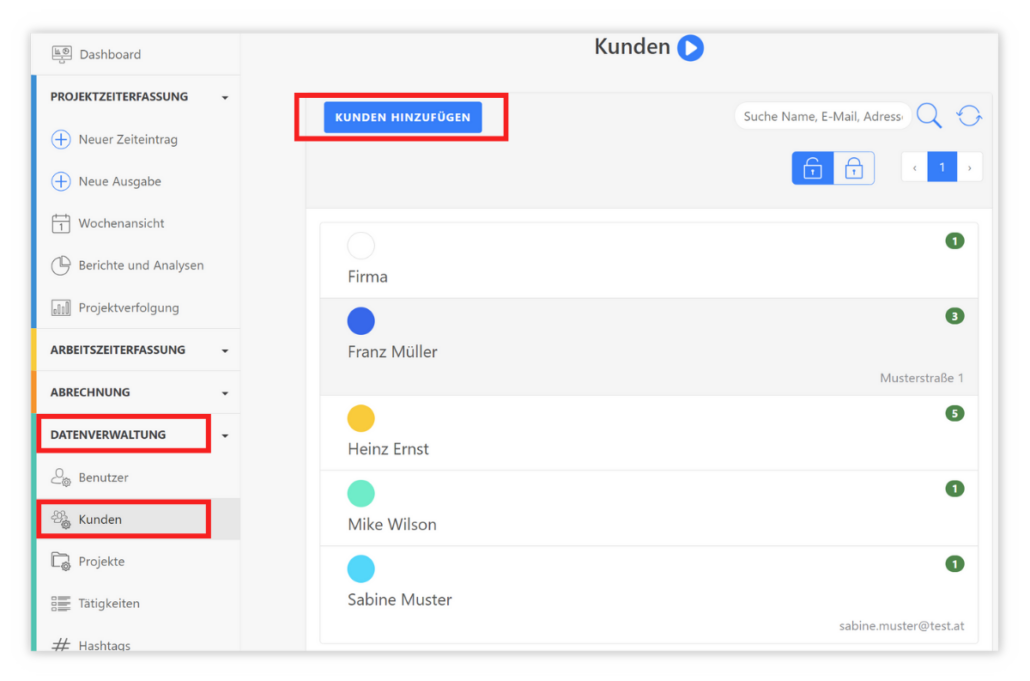This screenshot has width=1030, height=681.
Task: Expand the Abrechnung section
Action: click(225, 393)
